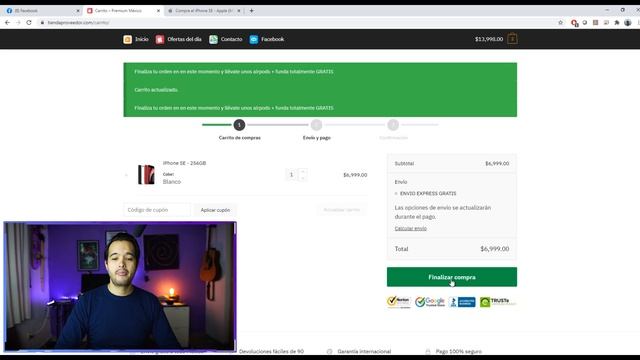The width and height of the screenshot is (640, 360).
Task: Bookmark this page with the star icon
Action: [560, 22]
